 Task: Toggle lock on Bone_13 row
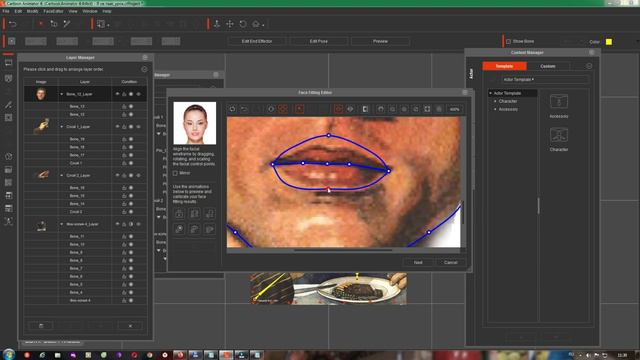pos(124,106)
